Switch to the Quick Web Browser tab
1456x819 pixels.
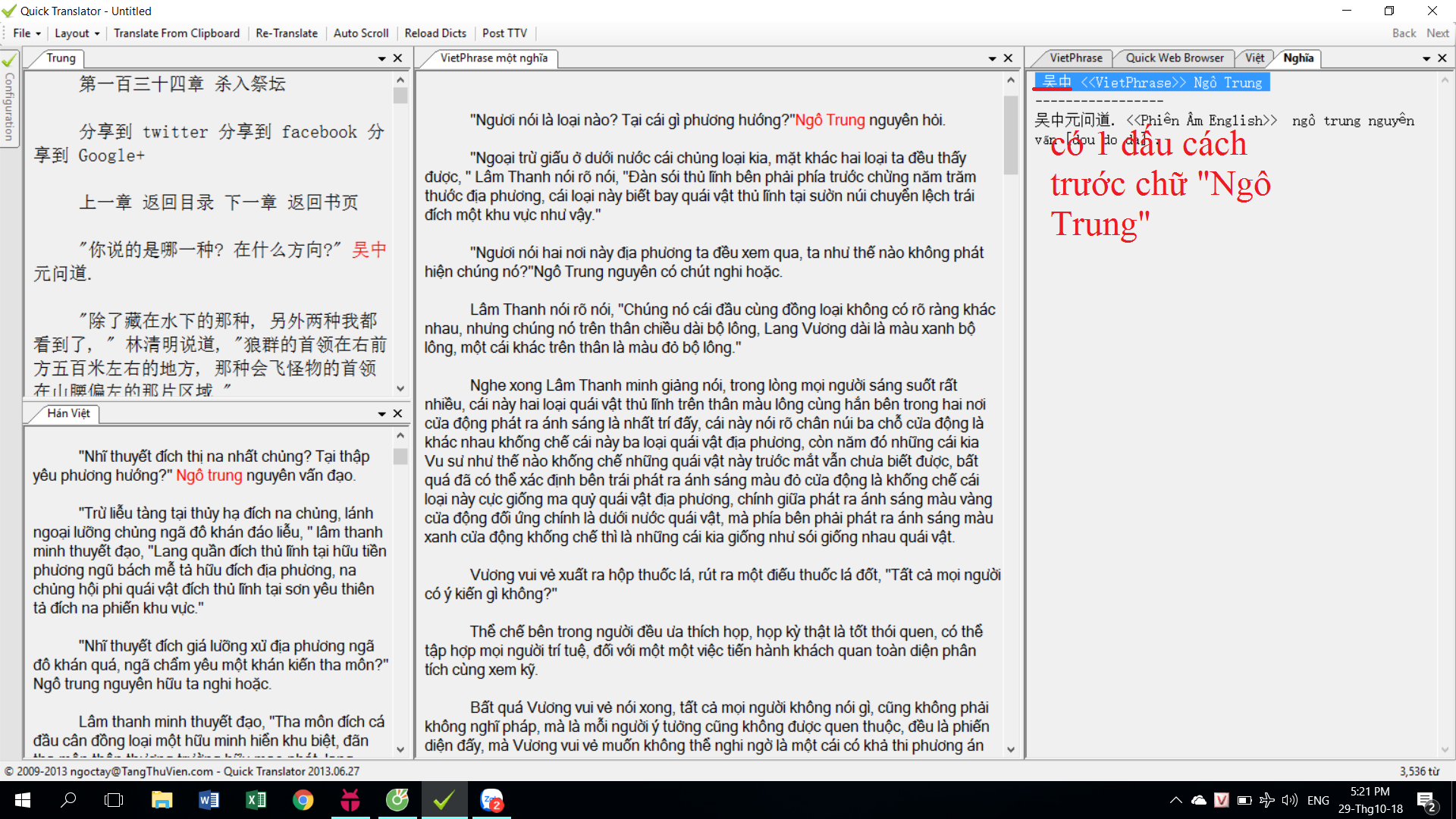click(x=1174, y=58)
